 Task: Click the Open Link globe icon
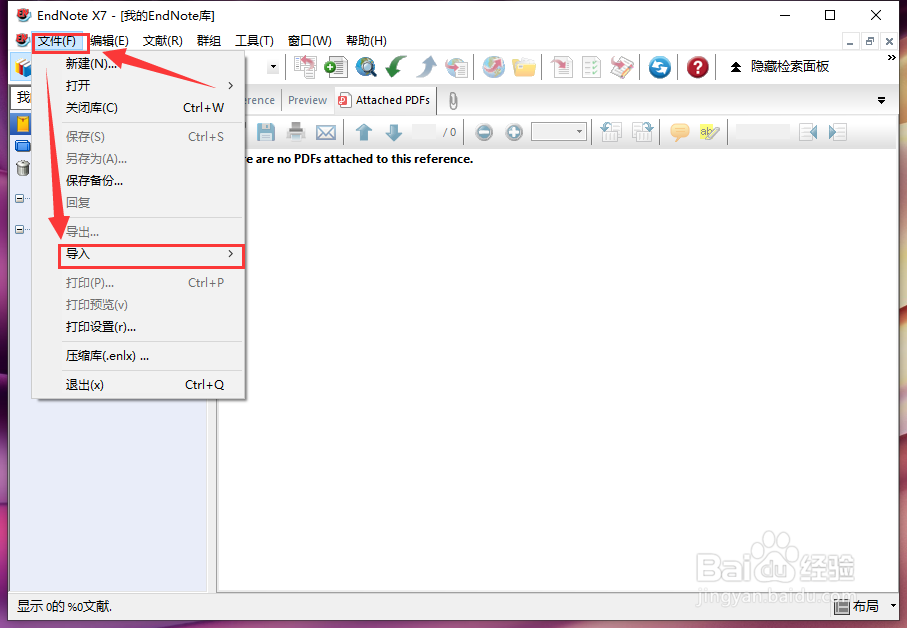coord(493,67)
